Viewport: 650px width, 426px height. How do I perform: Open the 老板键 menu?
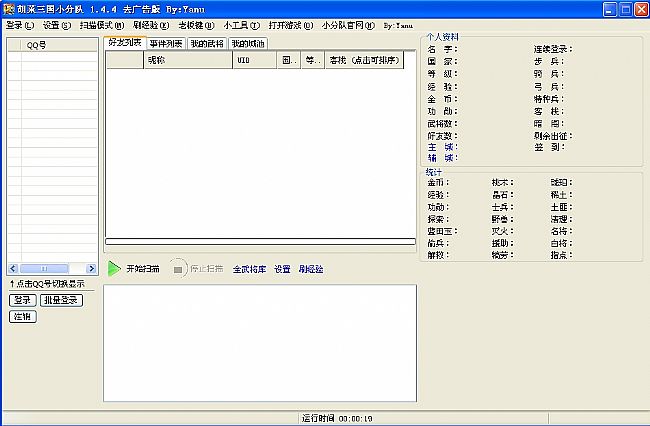196,25
